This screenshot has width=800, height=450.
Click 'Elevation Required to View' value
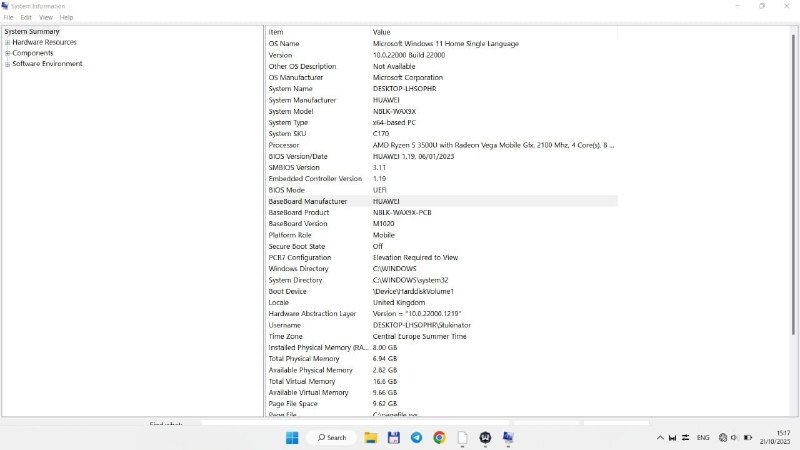[415, 258]
